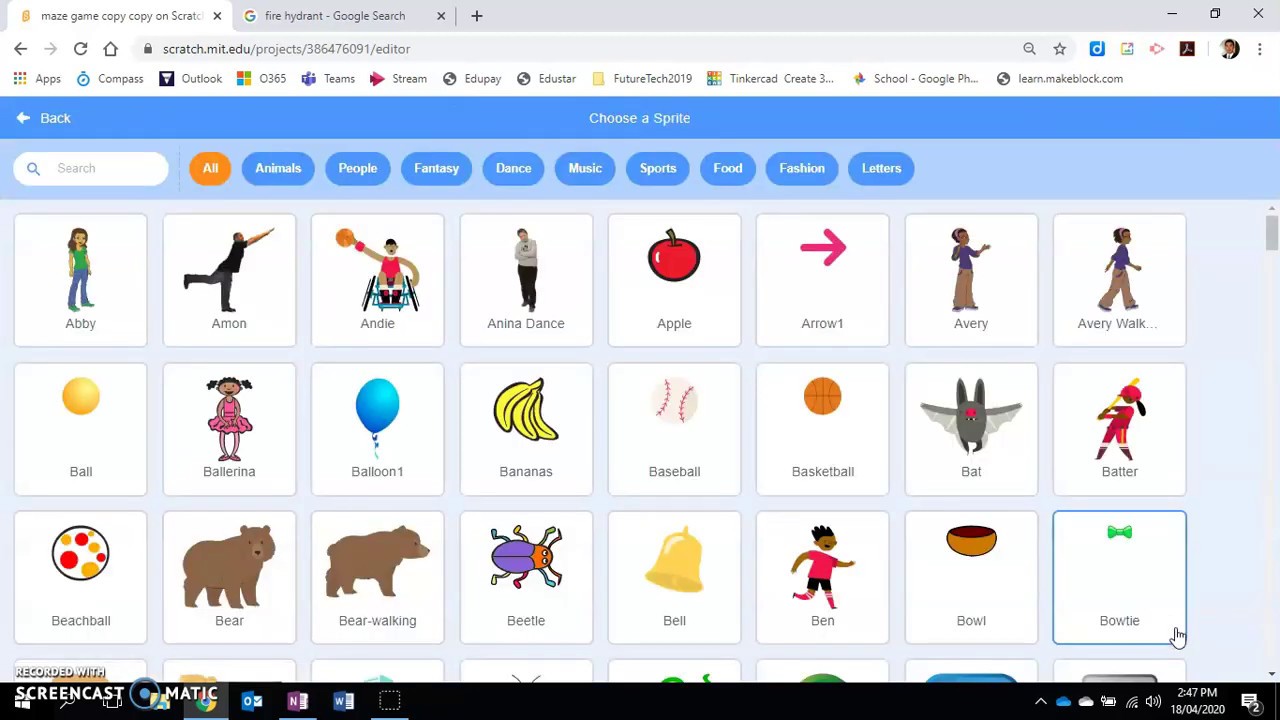Choose the Anina Dance sprite

[526, 280]
